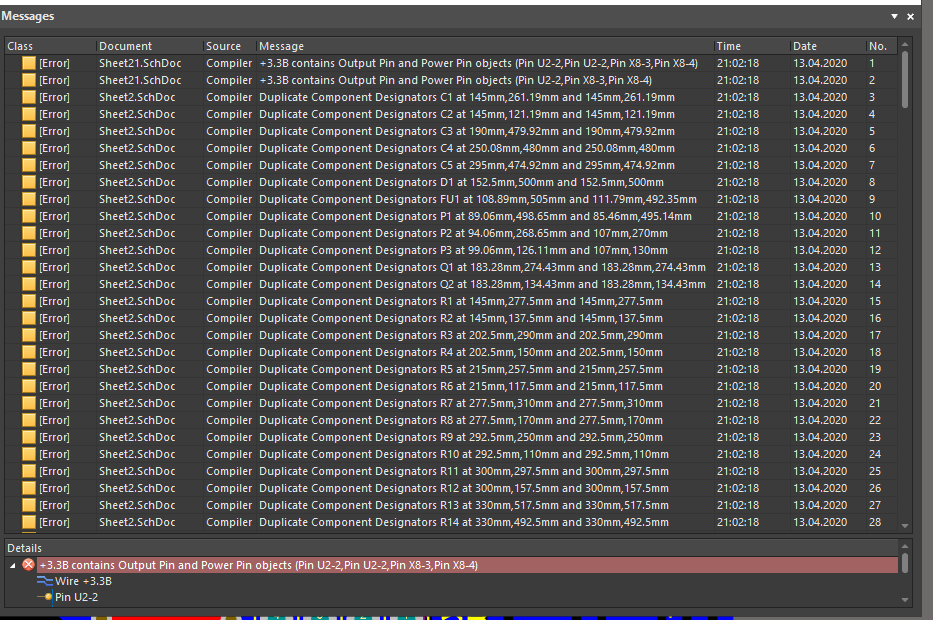Click Sheet2.SchDoc in message row 3
933x620 pixels.
click(137, 97)
